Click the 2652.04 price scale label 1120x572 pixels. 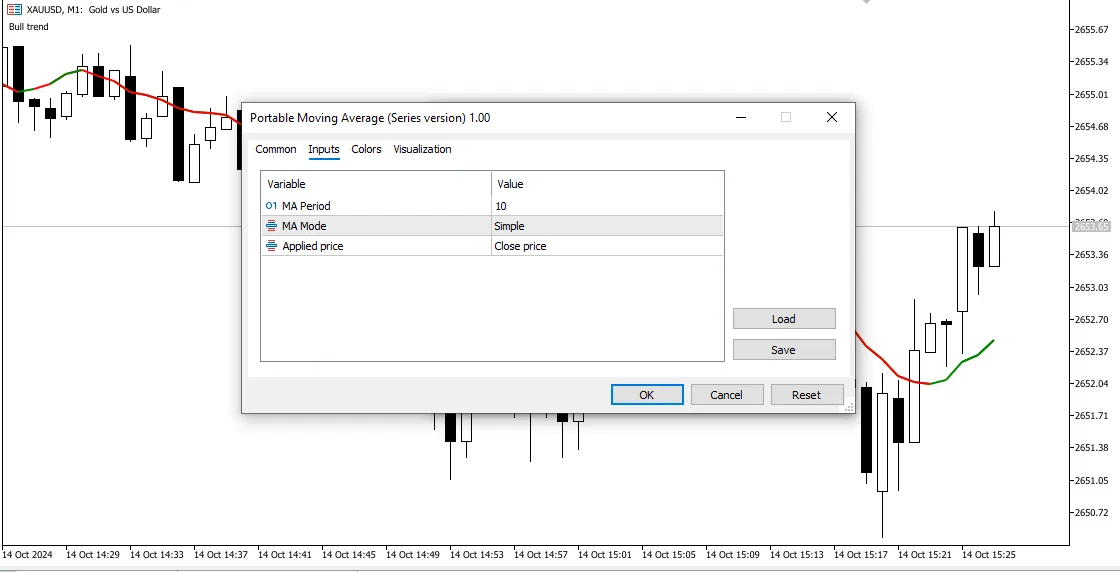[1092, 383]
